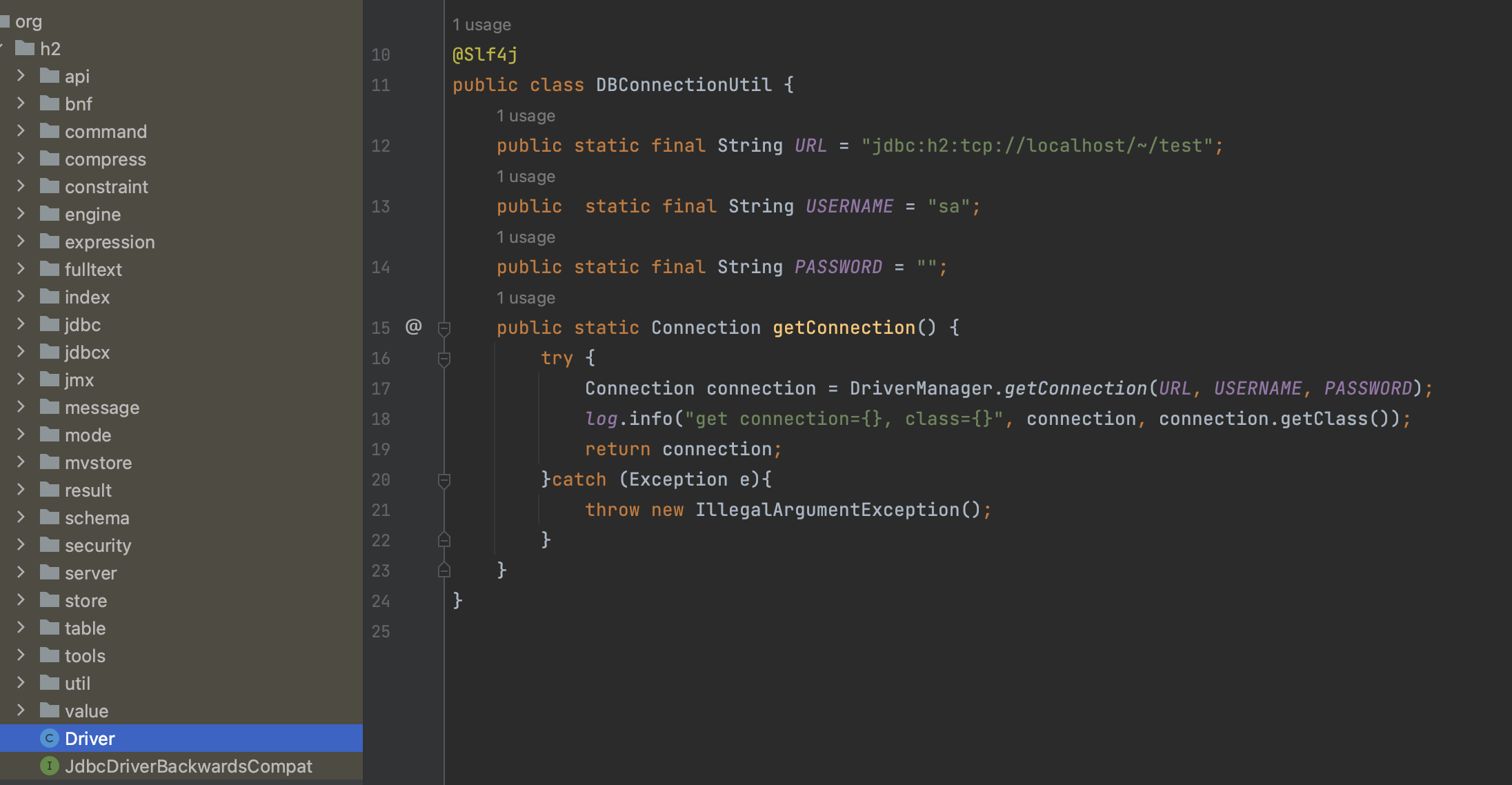The height and width of the screenshot is (785, 1512).
Task: Click the usage hint above DBConnectionUtil class
Action: pos(481,25)
